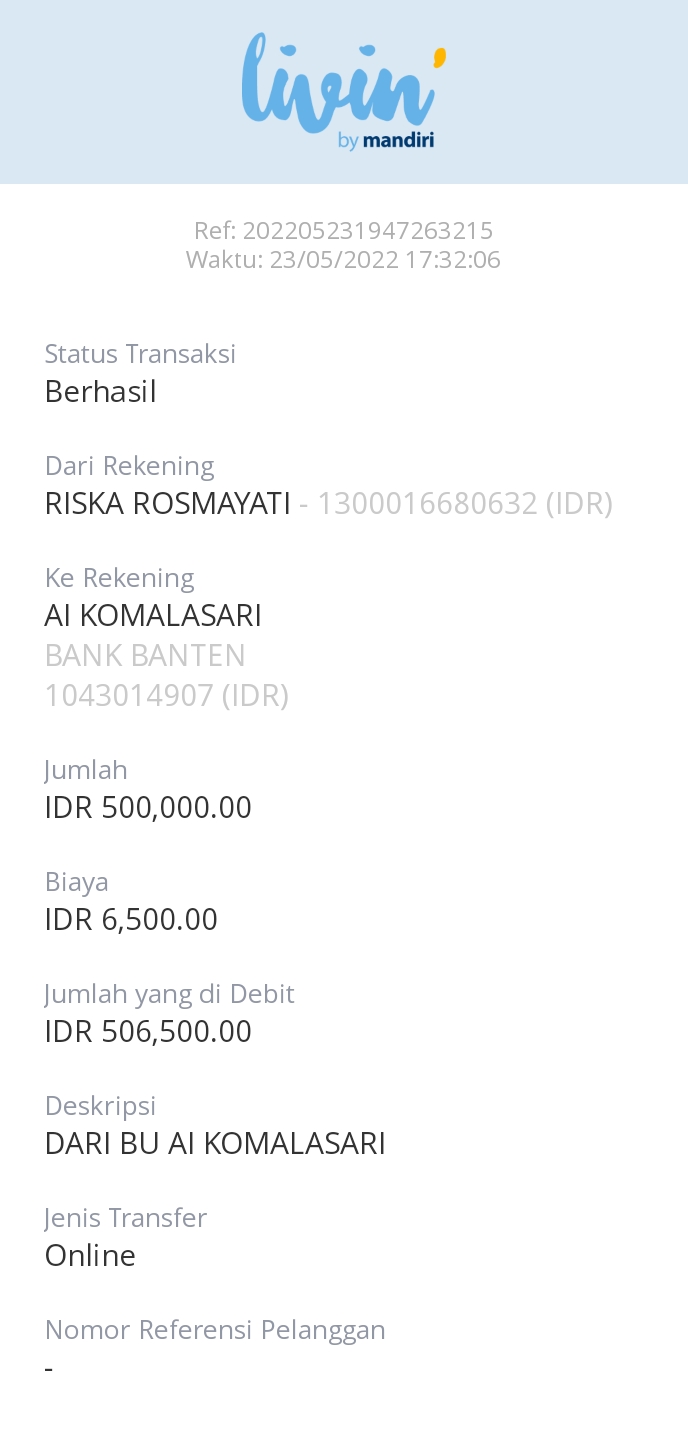Tap the Livin' by Mandiri logo

(x=343, y=92)
